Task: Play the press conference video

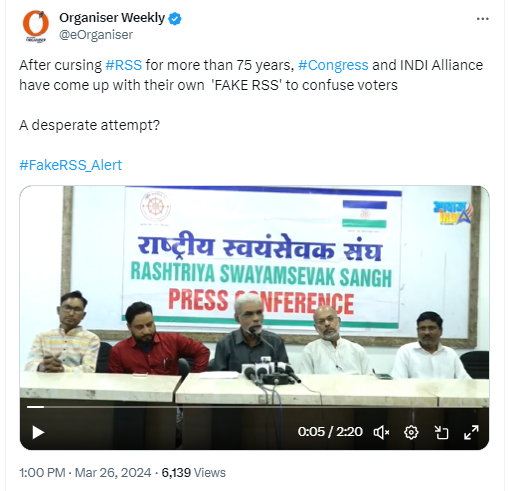Action: [38, 432]
